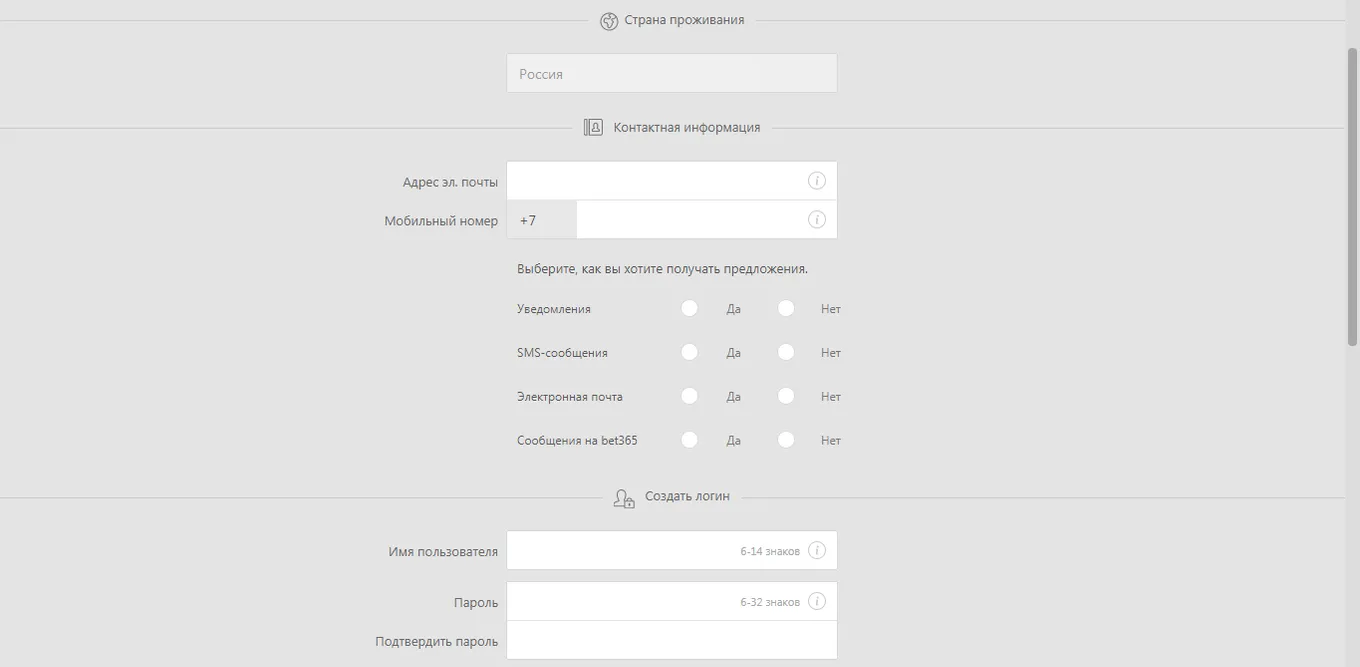Screen dimensions: 1360x667
Task: Focus the Имя пользователя input
Action: (x=672, y=550)
